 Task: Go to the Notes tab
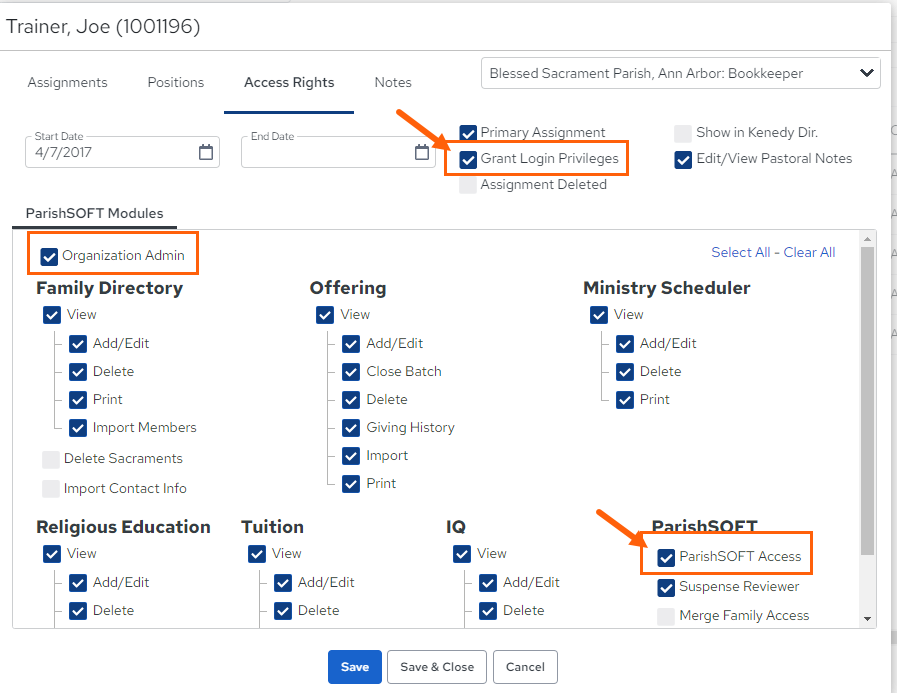[393, 82]
